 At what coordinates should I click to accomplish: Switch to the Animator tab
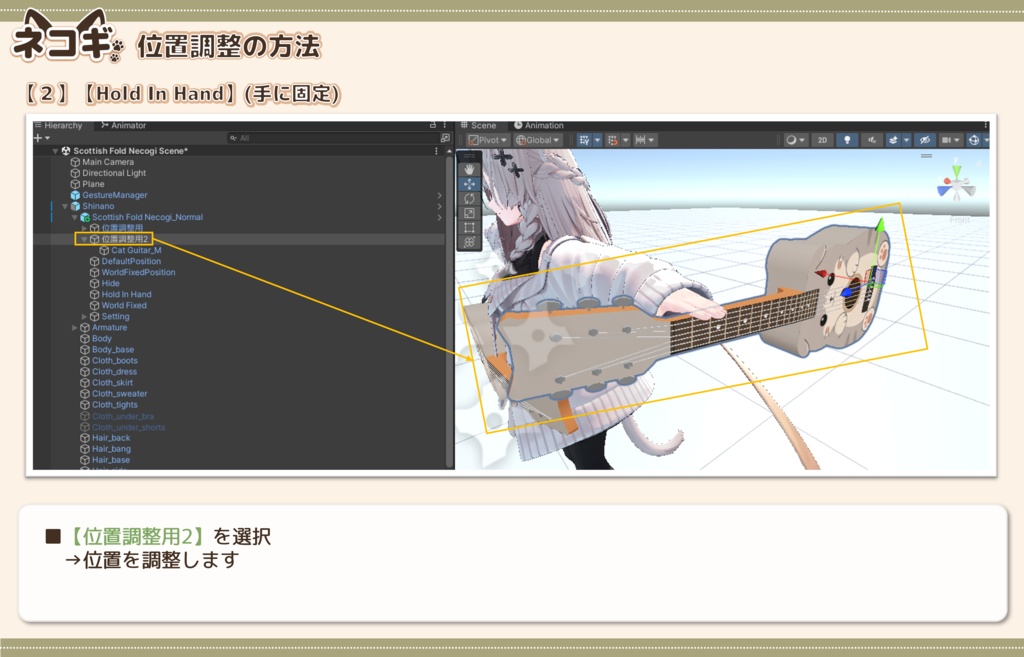123,125
